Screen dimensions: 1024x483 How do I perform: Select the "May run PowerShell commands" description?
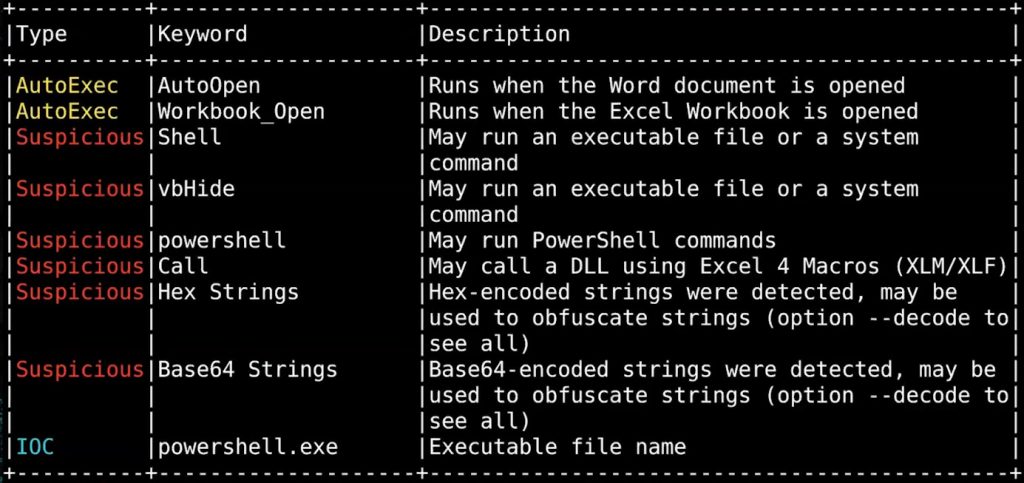coord(602,241)
